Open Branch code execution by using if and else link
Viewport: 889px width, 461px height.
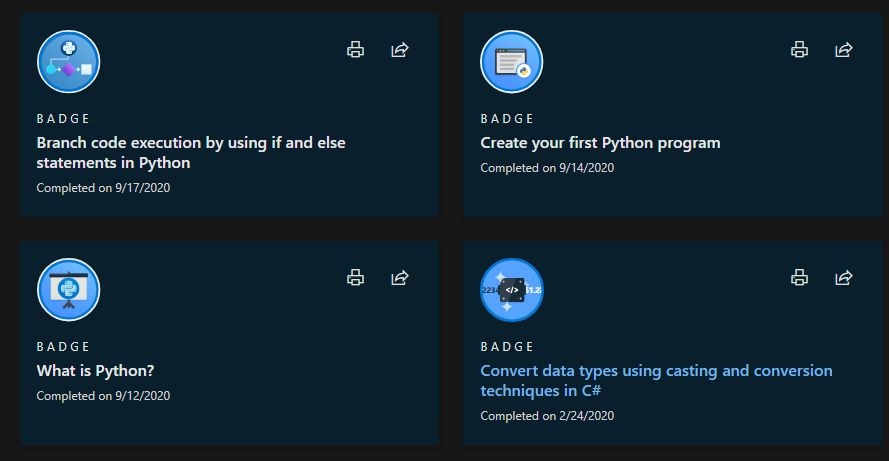[x=191, y=153]
